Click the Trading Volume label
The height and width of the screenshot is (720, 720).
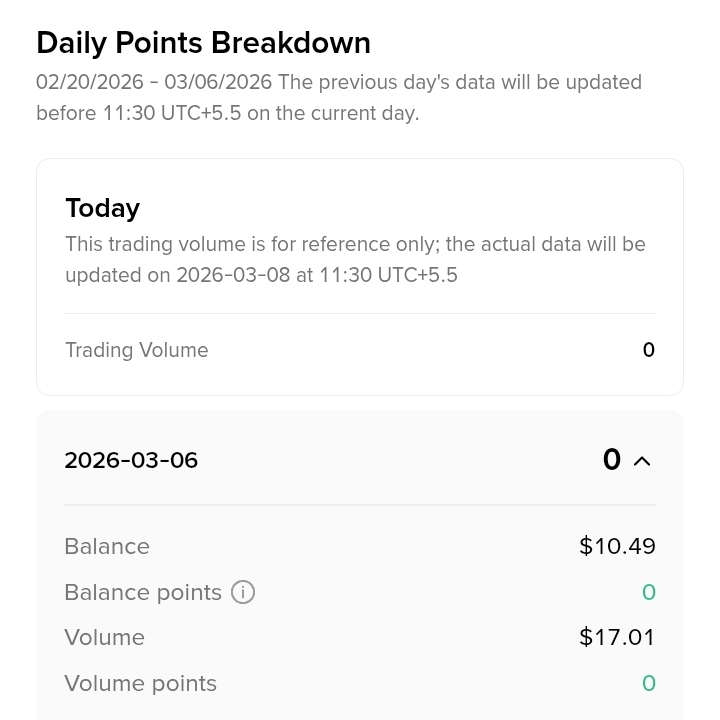(137, 350)
